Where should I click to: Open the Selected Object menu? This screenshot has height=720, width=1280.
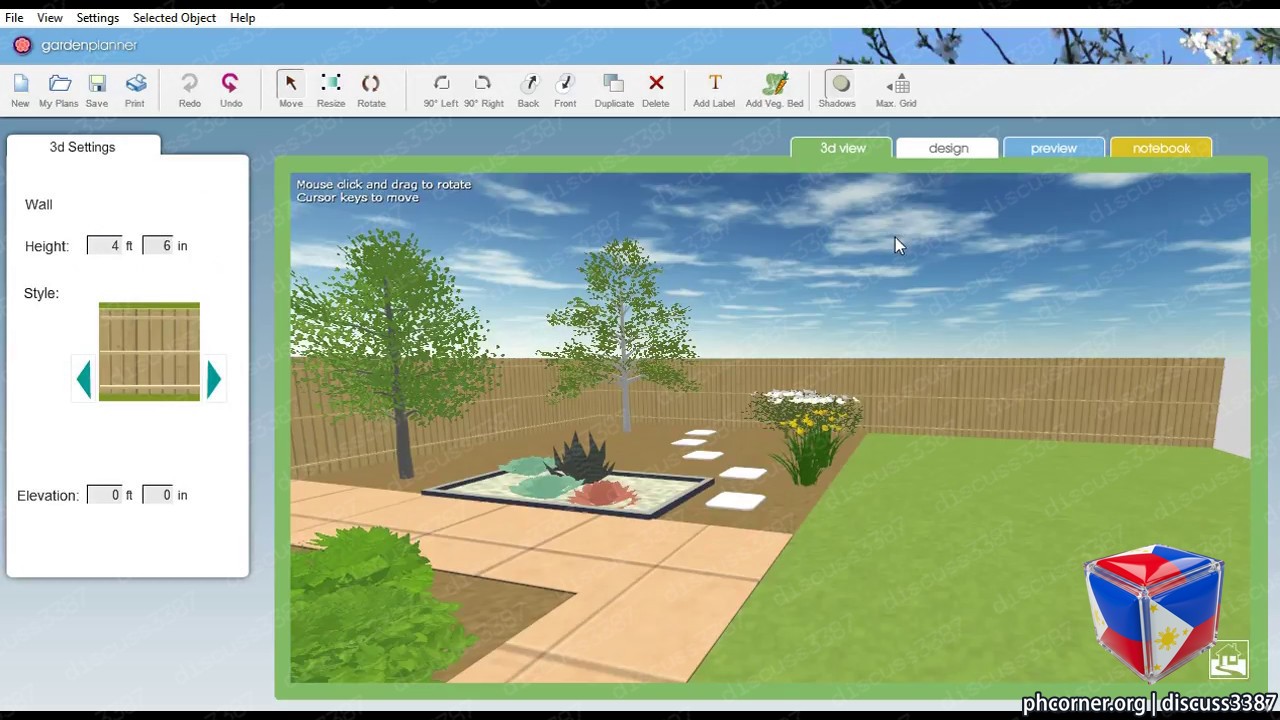click(174, 18)
